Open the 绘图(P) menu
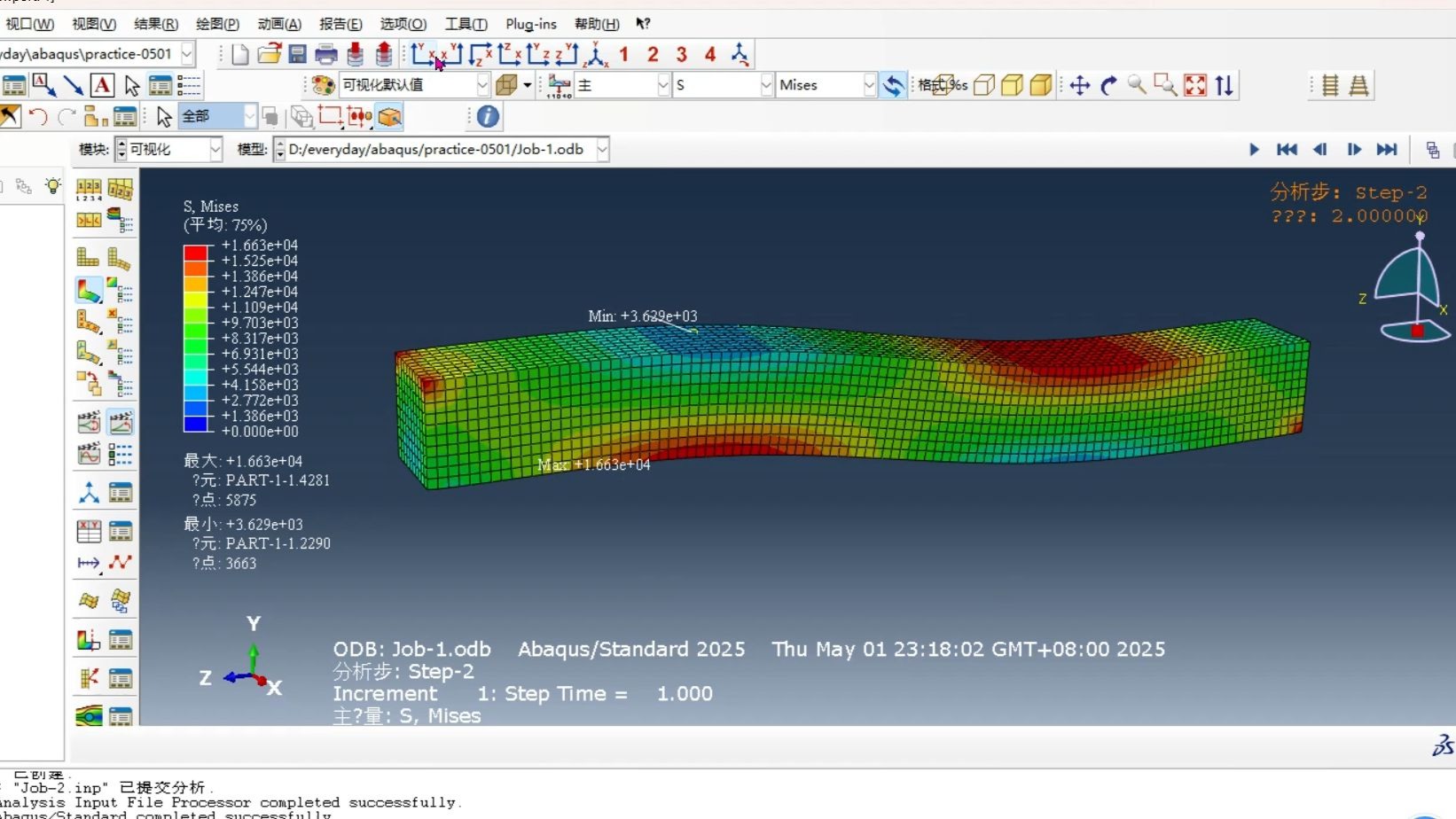 pos(217,24)
